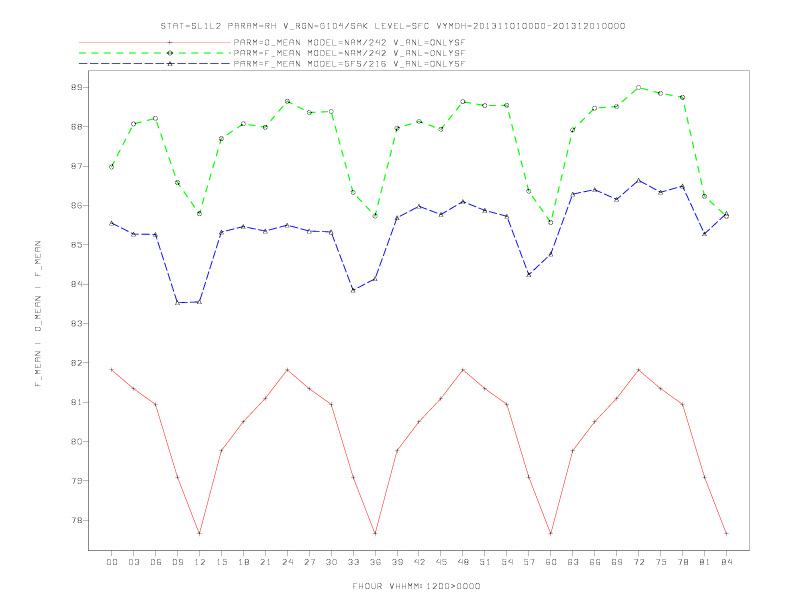Screen dimensions: 792x612
Task: Click the chart title starting with STAT=SL1L2
Action: [x=393, y=26]
